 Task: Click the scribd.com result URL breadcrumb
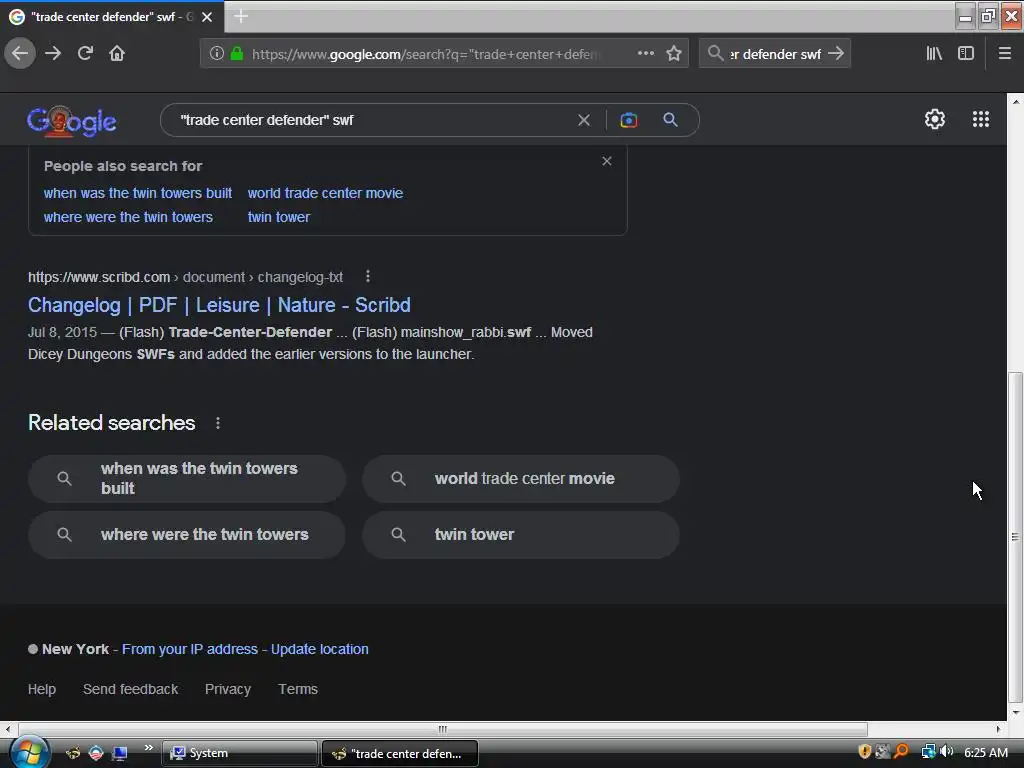click(x=185, y=277)
